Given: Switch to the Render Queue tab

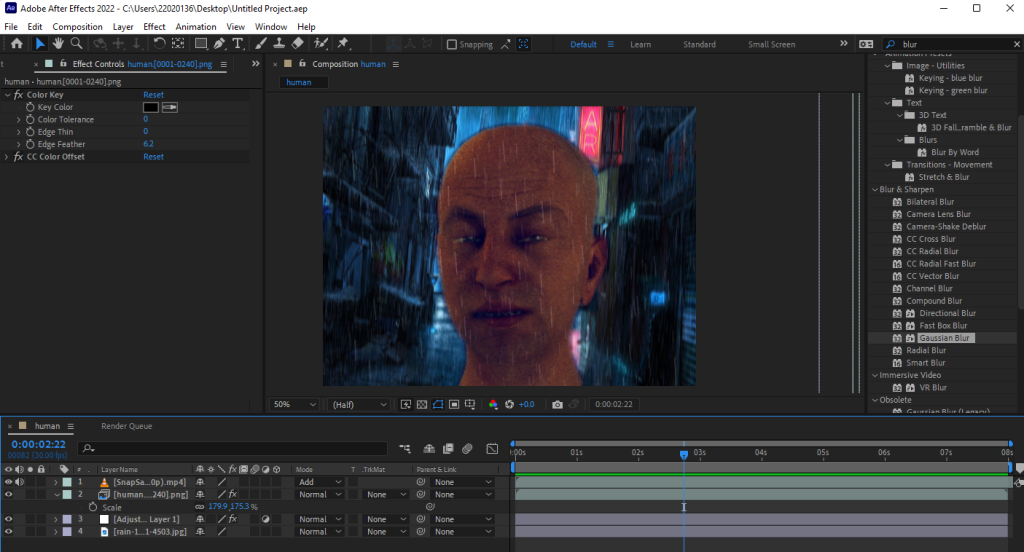Looking at the screenshot, I should 127,426.
